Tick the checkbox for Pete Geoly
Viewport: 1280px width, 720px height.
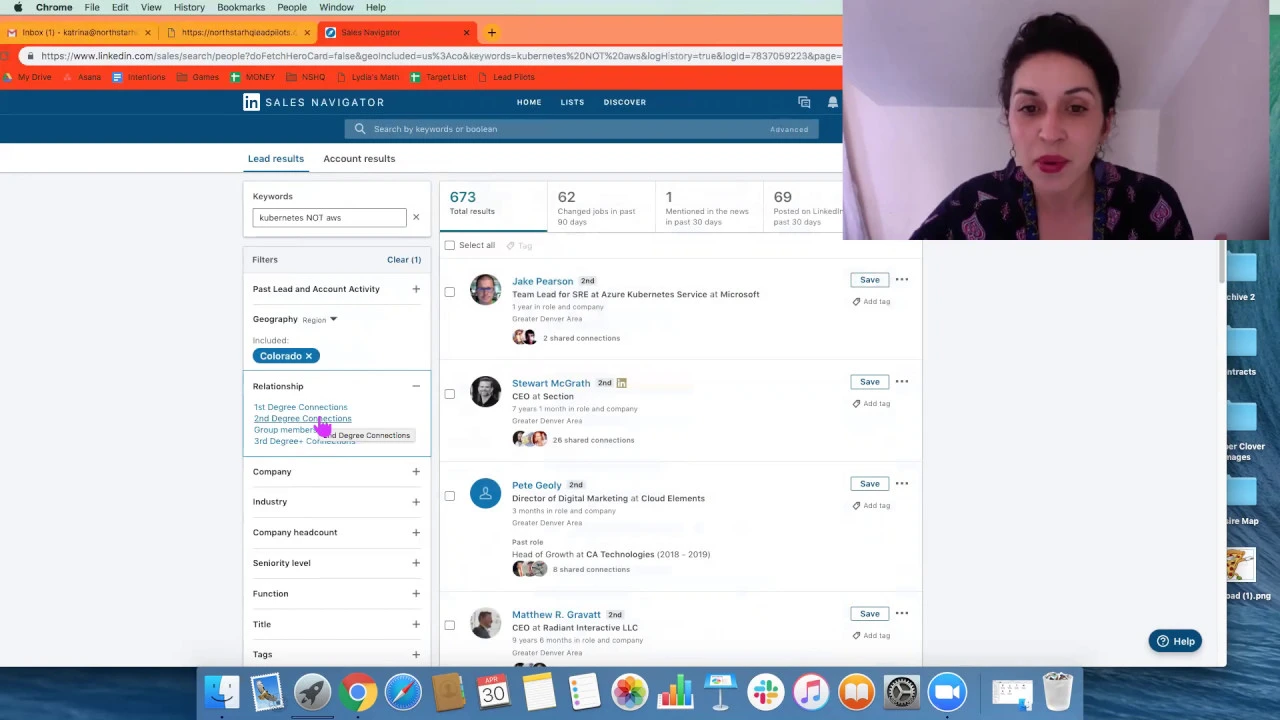(450, 496)
